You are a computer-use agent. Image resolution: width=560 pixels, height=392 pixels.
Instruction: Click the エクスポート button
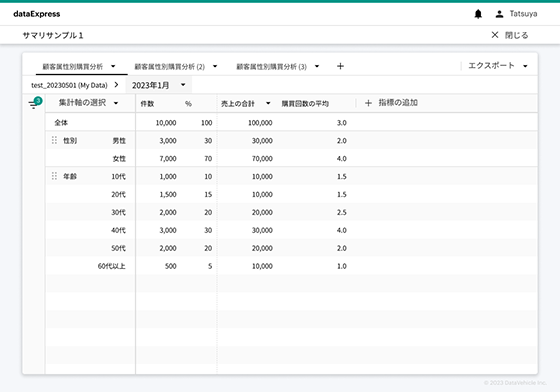pyautogui.click(x=491, y=66)
